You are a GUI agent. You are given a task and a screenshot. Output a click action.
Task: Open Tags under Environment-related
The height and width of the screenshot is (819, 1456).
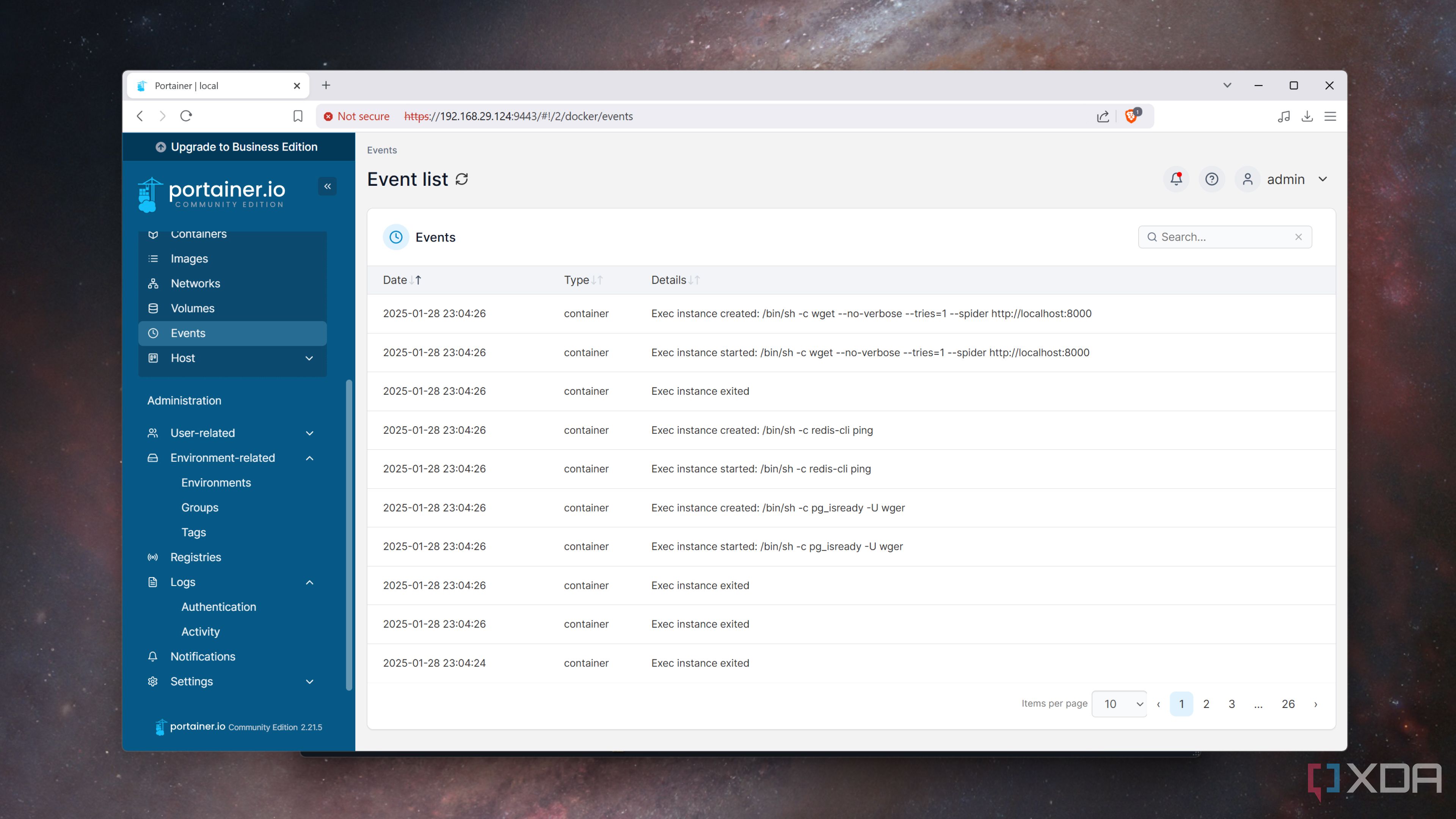click(x=193, y=532)
